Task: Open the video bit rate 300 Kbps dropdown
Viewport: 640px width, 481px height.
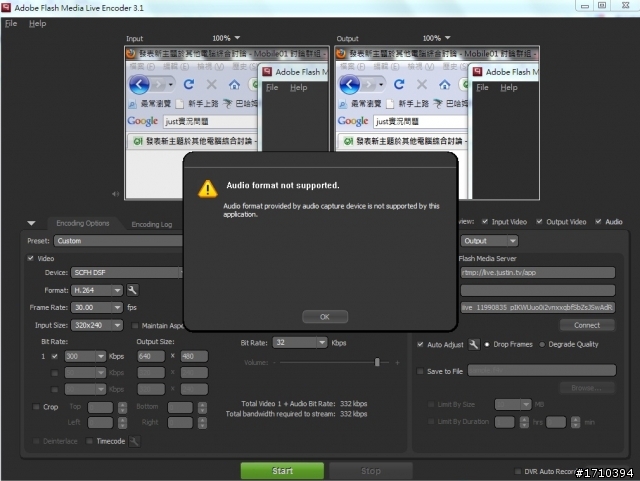Action: click(x=85, y=356)
